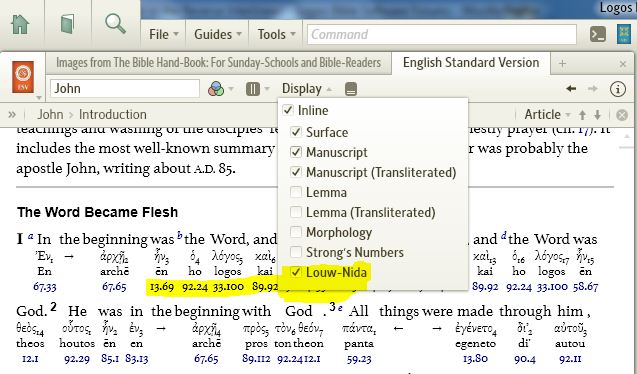This screenshot has height=374, width=637.
Task: Expand the parallel resources dropdown arrow
Action: coord(267,89)
